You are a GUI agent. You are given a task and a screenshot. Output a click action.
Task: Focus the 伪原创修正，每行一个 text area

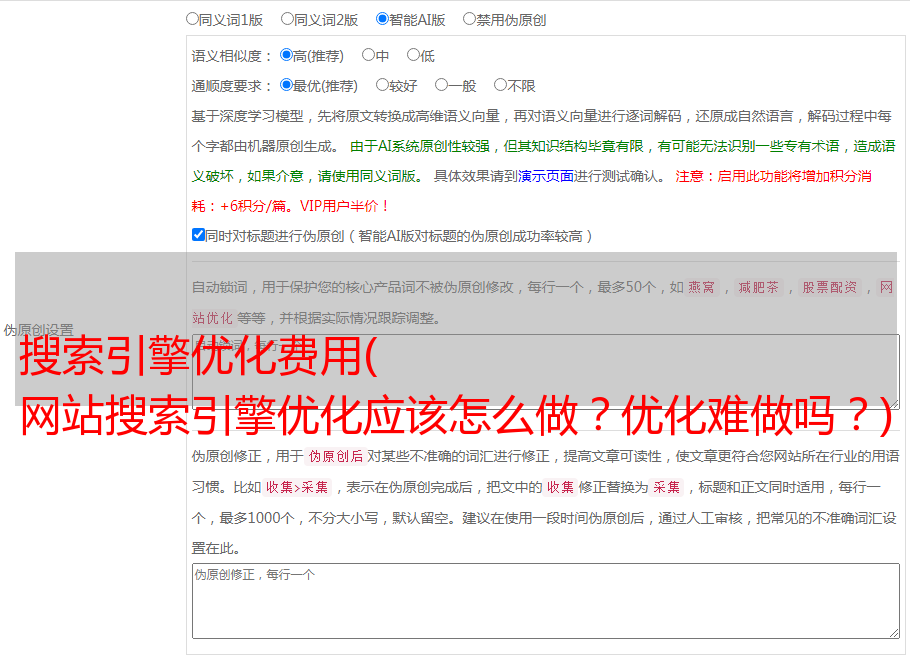click(546, 601)
